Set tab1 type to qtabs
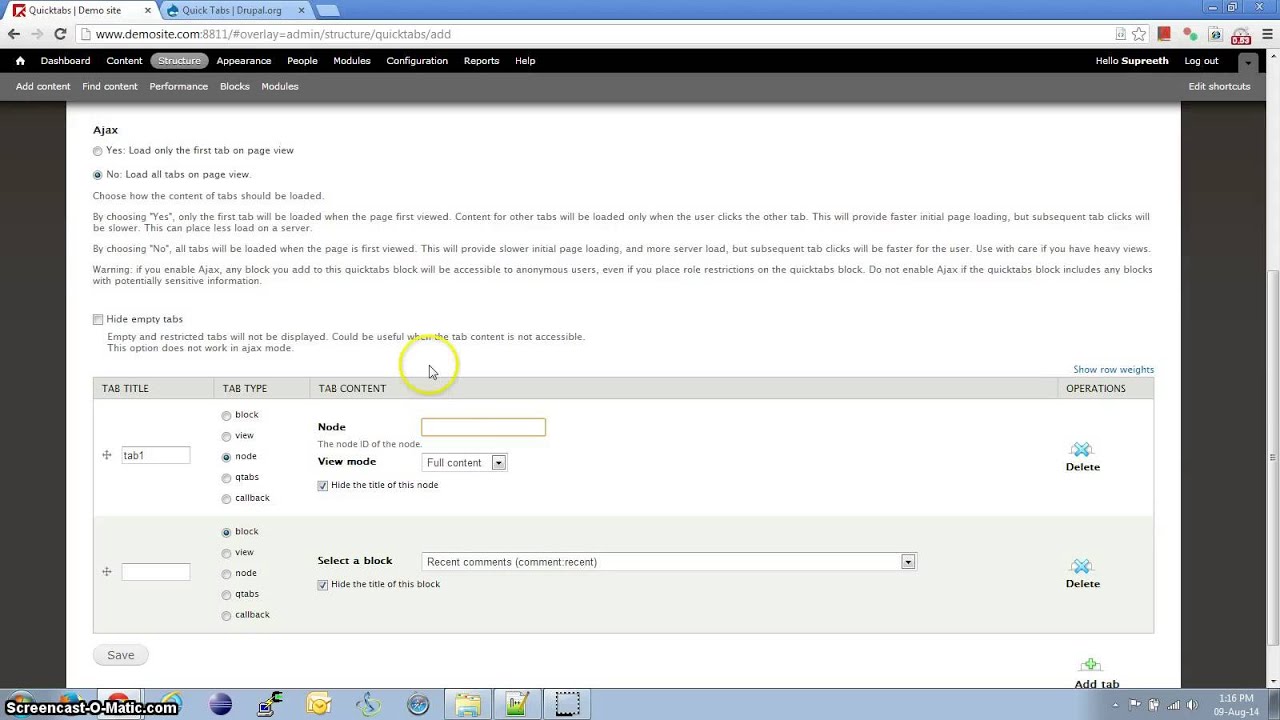The width and height of the screenshot is (1280, 720). point(227,478)
